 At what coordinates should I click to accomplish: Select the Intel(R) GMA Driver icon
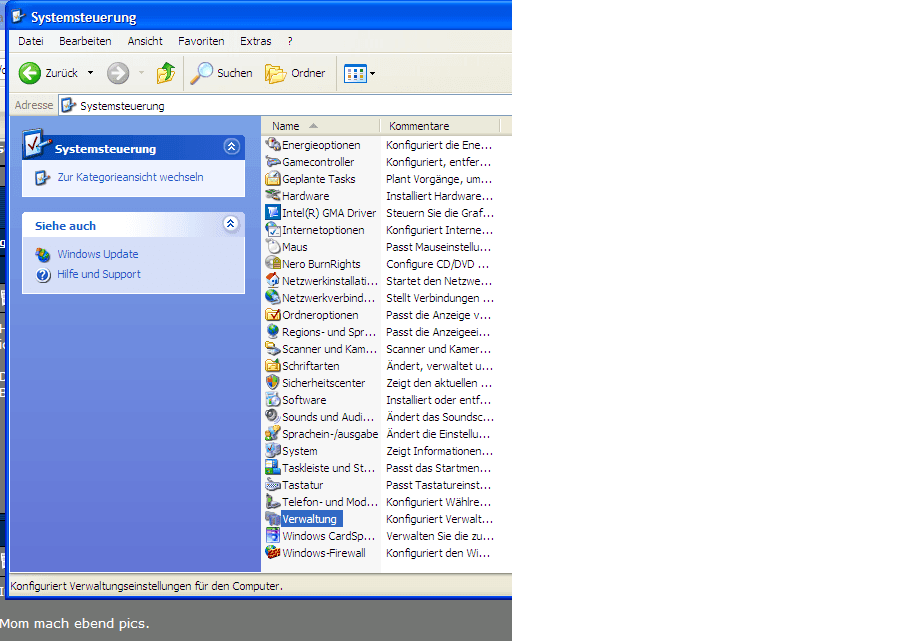coord(273,213)
